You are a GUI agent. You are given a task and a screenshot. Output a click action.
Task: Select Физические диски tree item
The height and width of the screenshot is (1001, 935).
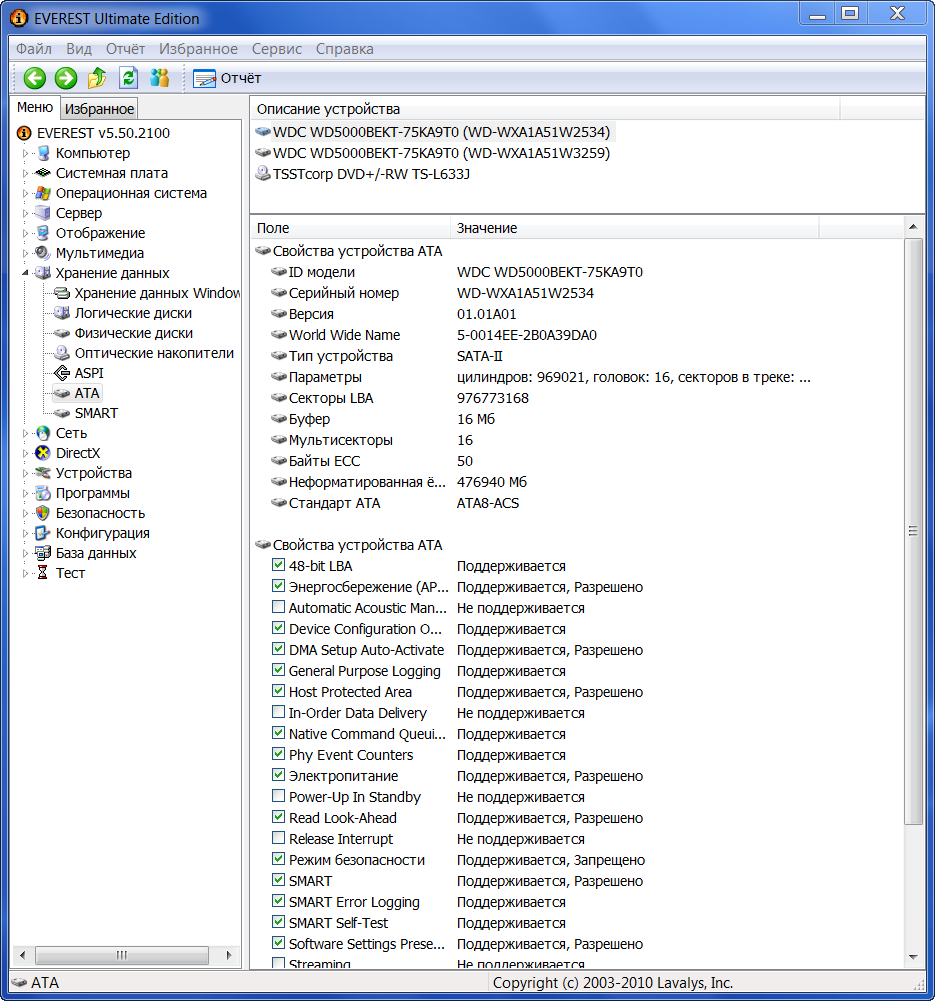coord(133,333)
